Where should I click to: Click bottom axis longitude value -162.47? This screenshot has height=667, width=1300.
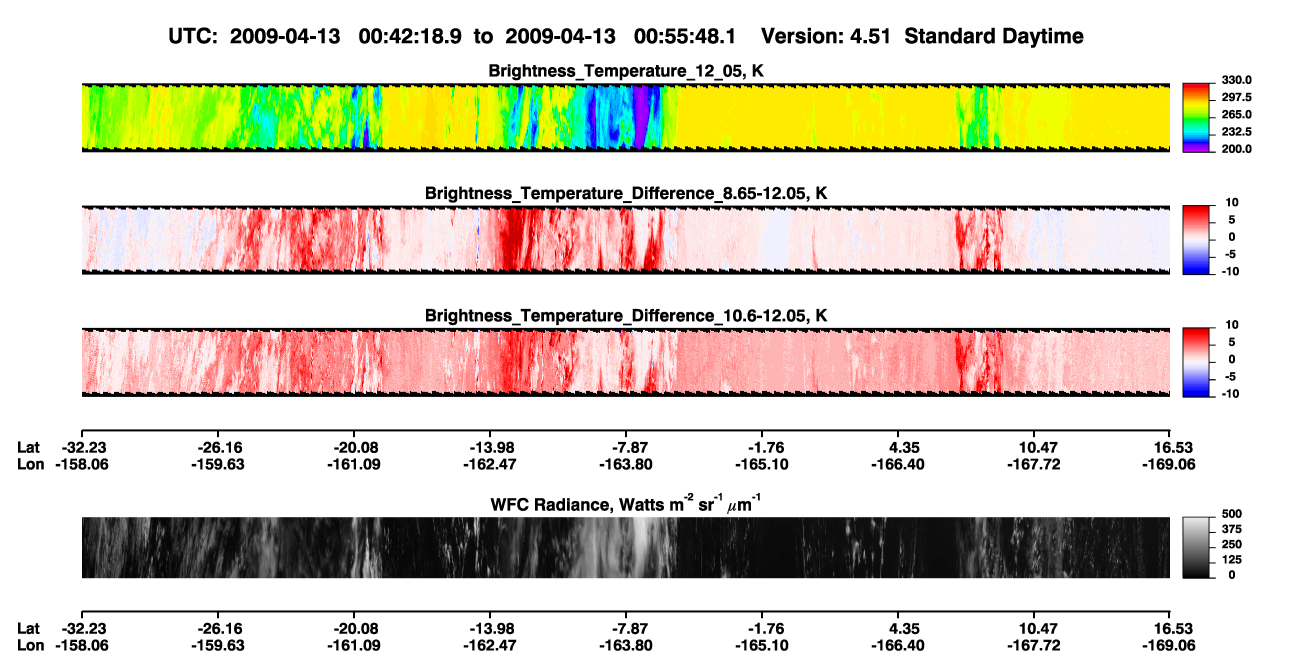coord(491,645)
